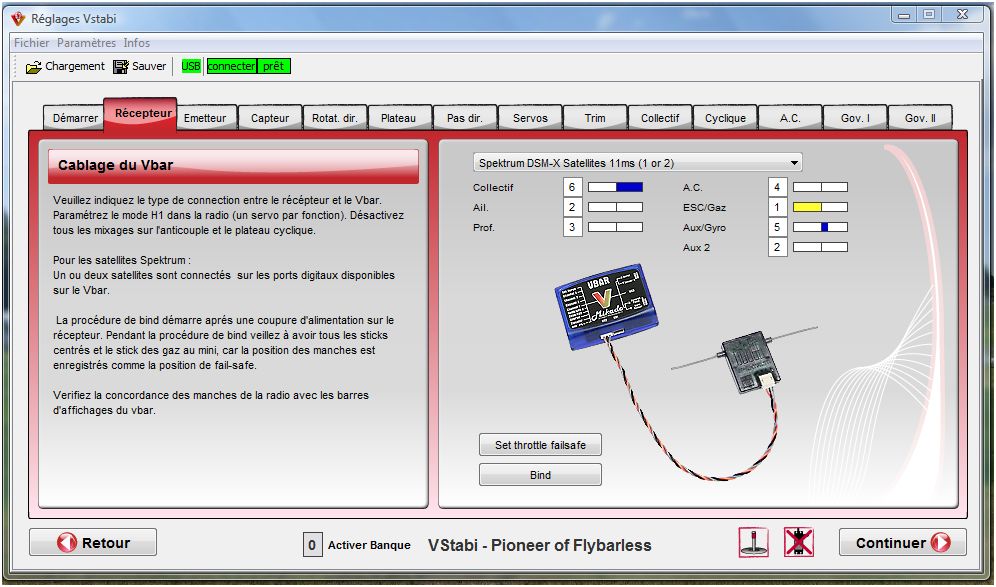996x587 pixels.
Task: Click the A.C. channel number field
Action: point(777,187)
